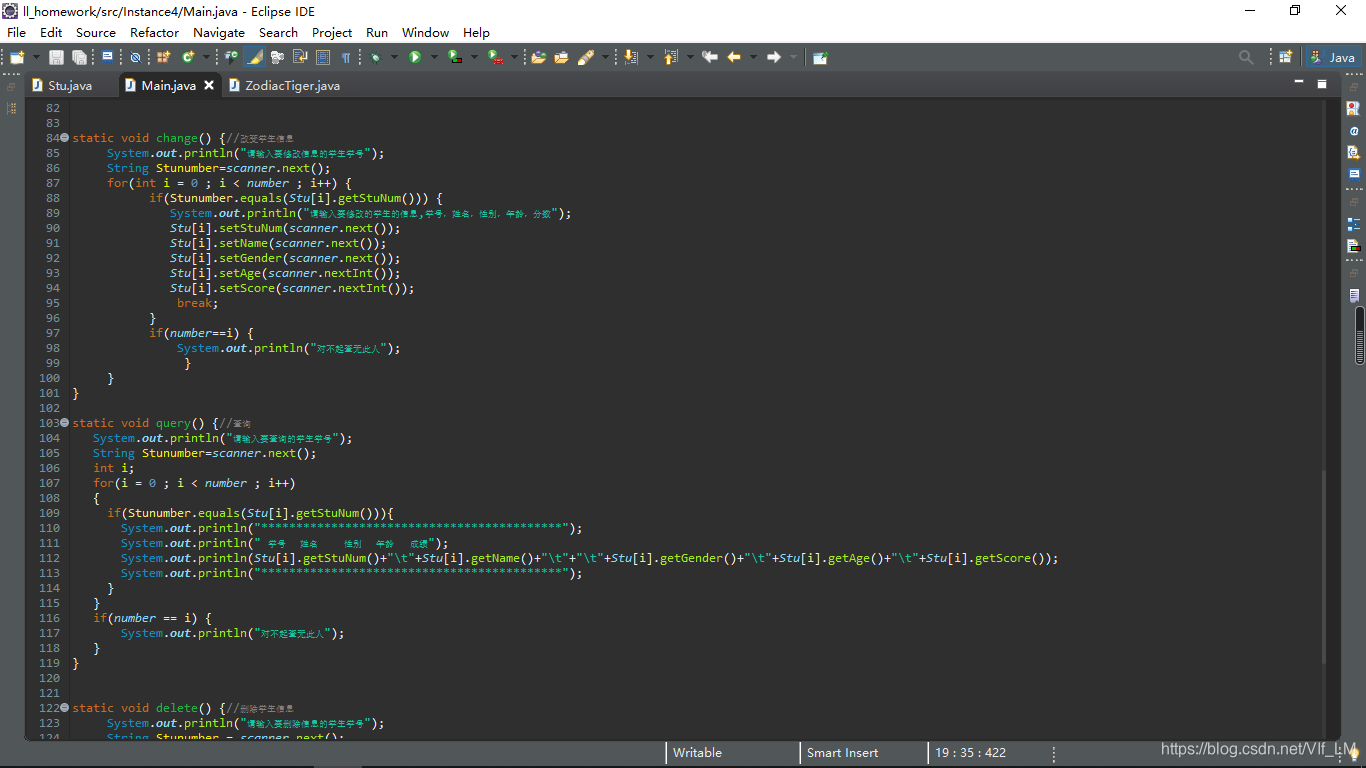Collapse the query() method at line 103
The height and width of the screenshot is (768, 1366).
64,423
